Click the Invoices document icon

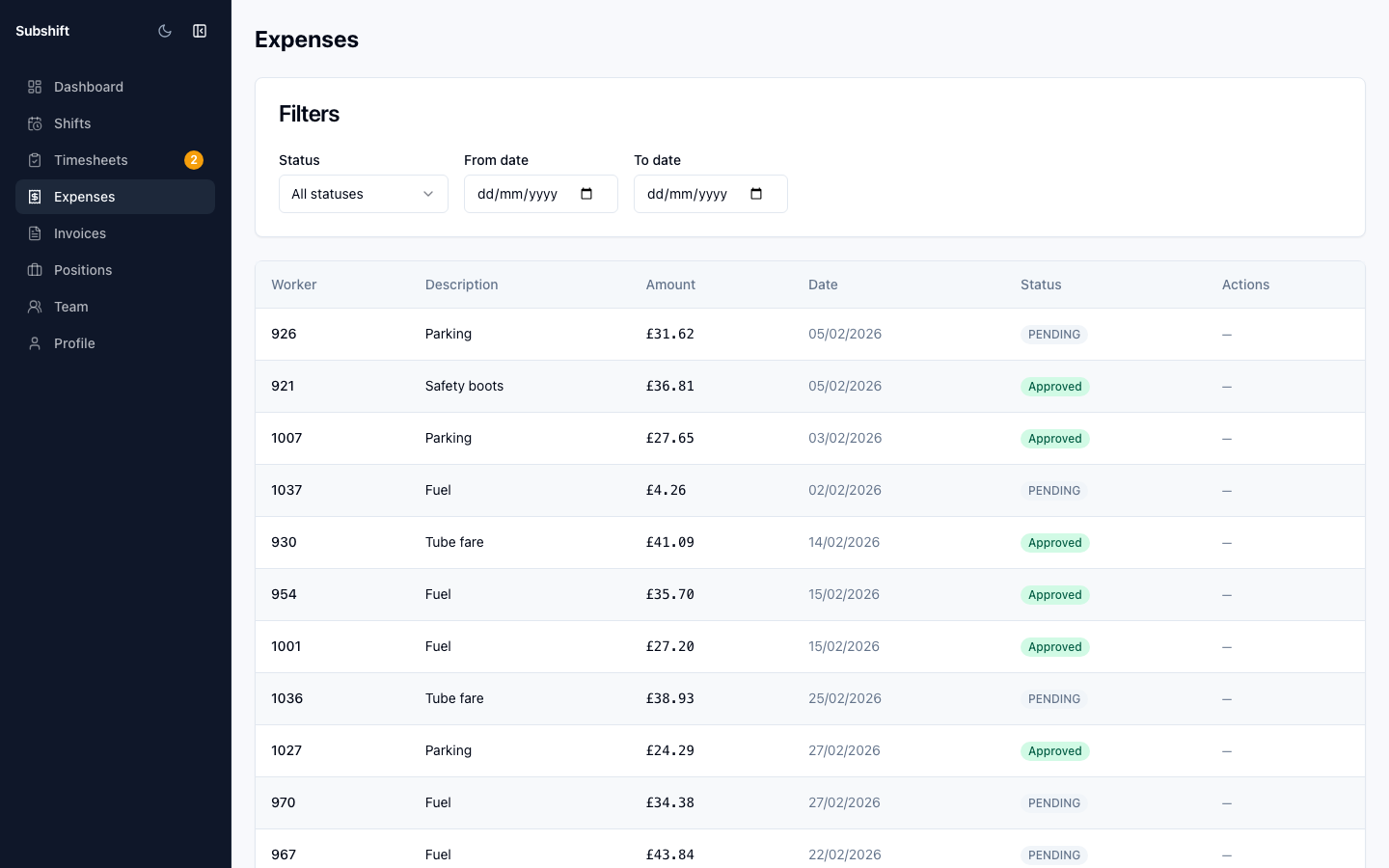(35, 233)
